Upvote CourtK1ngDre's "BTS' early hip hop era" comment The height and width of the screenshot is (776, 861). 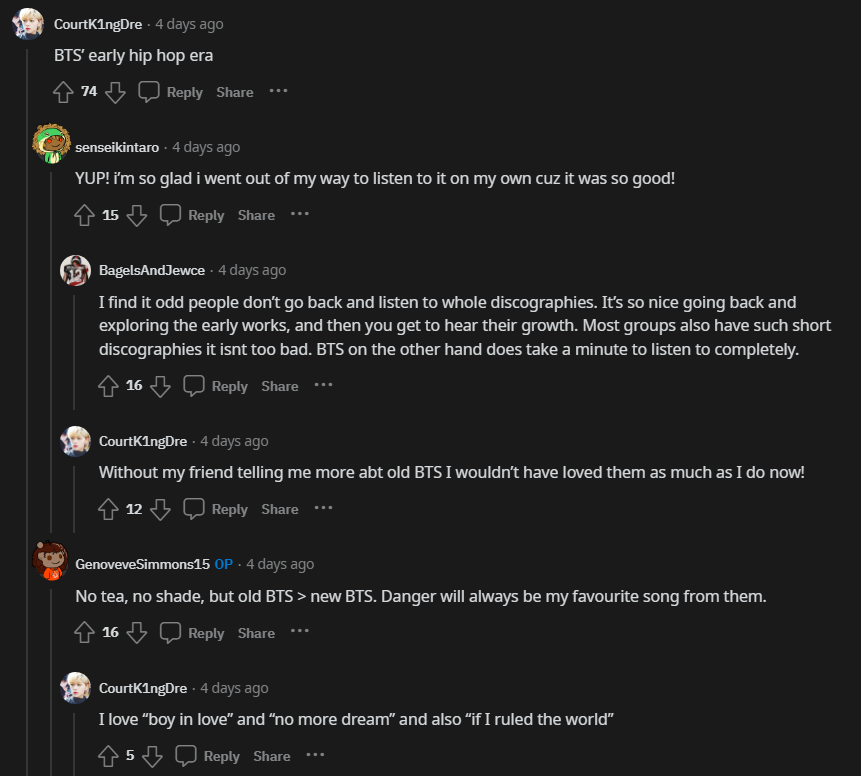click(x=64, y=92)
